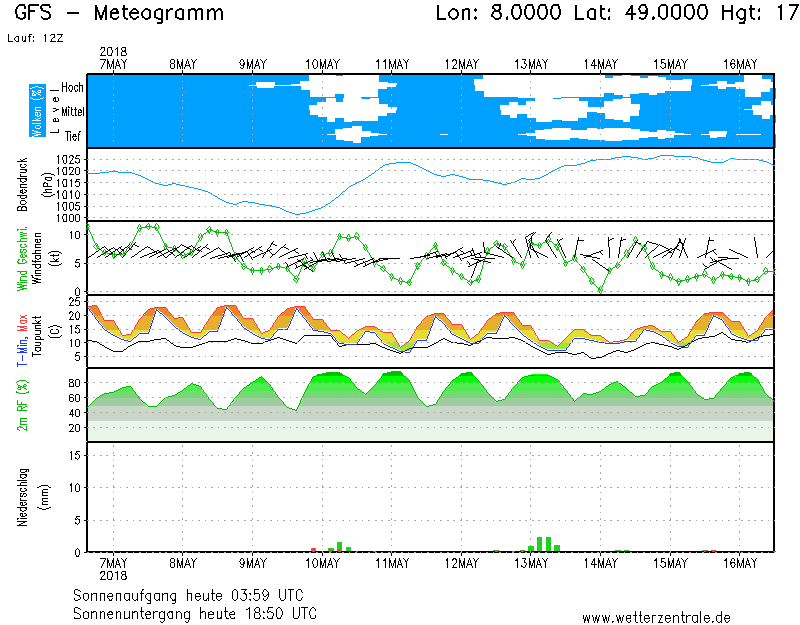Click the blue Wolken (%) label box
The height and width of the screenshot is (625, 800).
click(x=37, y=111)
